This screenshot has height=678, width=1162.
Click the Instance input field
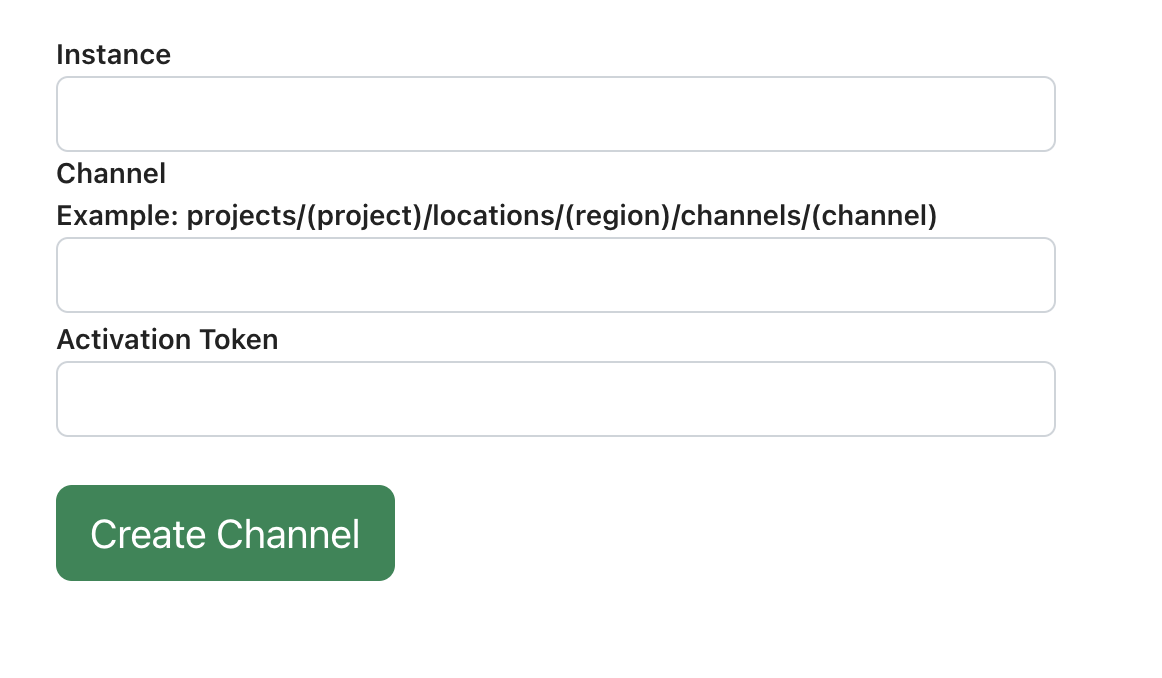pyautogui.click(x=555, y=114)
